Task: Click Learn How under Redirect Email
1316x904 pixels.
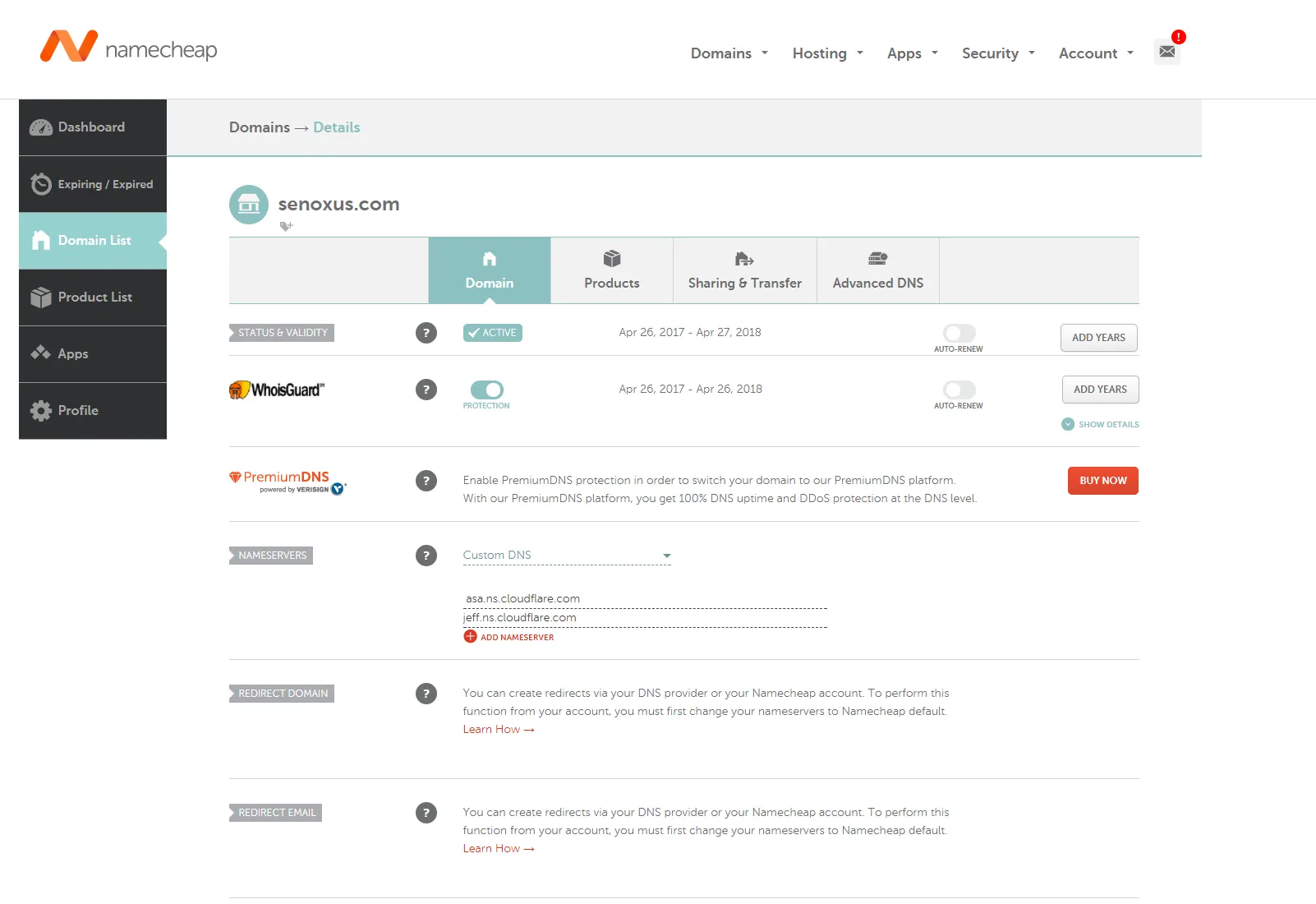Action: [499, 849]
